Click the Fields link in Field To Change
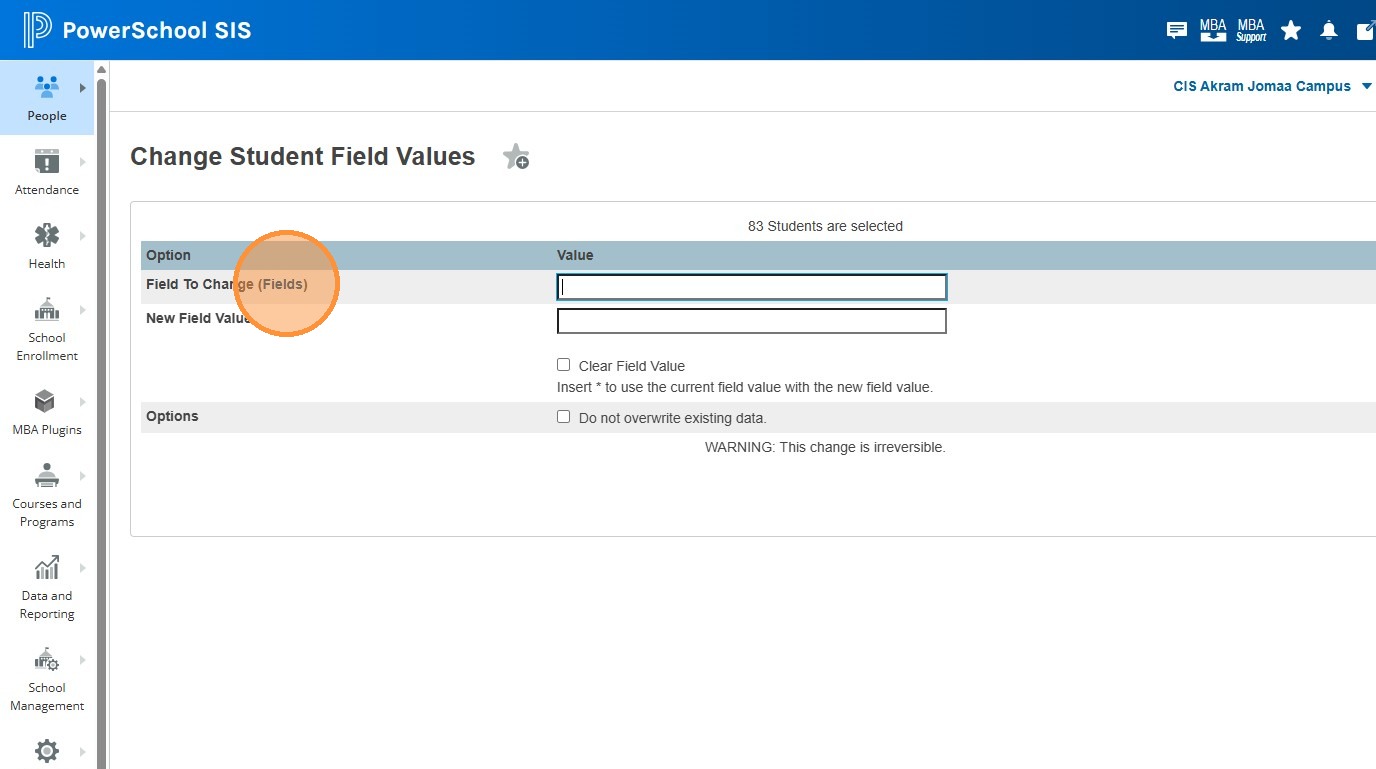1376x769 pixels. [x=283, y=284]
